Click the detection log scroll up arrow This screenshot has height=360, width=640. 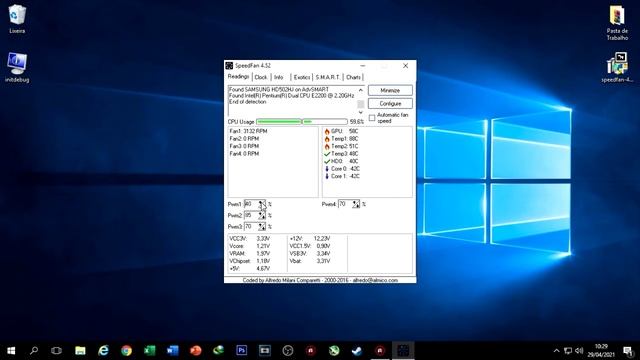pyautogui.click(x=360, y=90)
